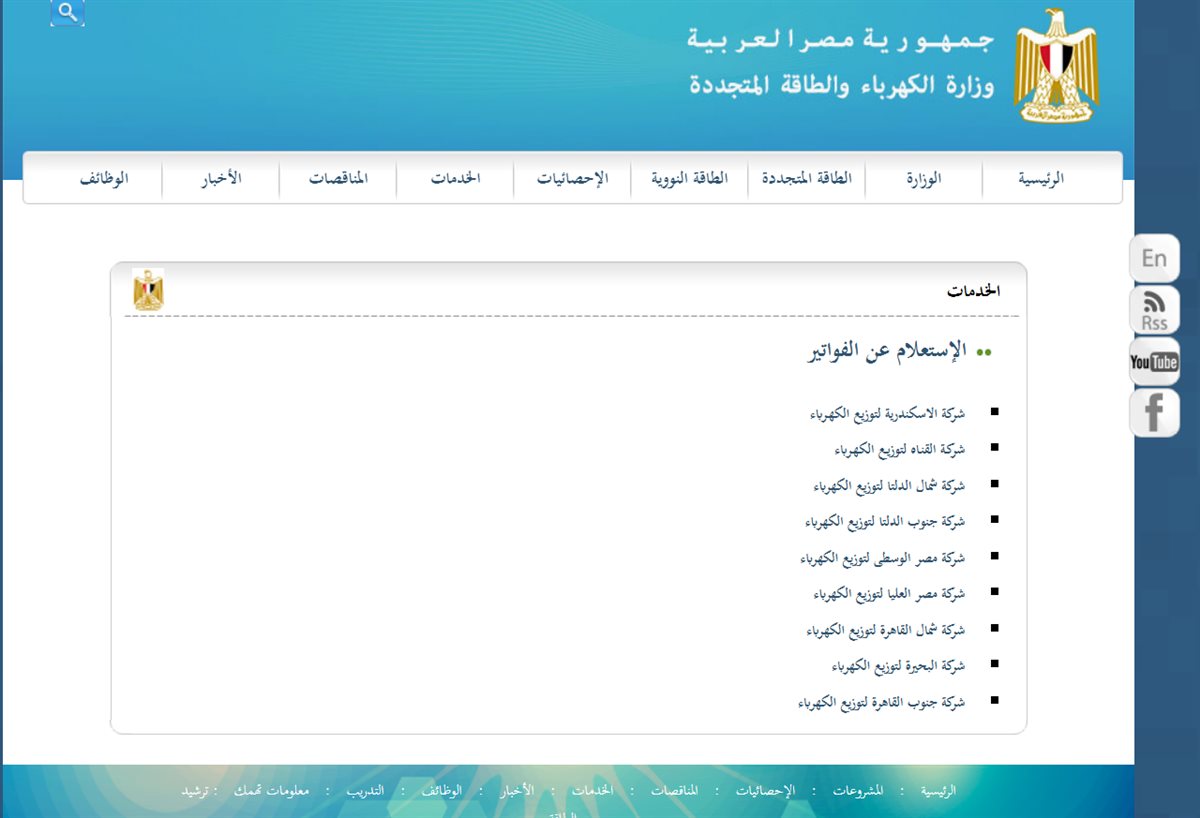
Task: Open شركة القناه لتوزيع الكهرباء link
Action: pos(900,450)
